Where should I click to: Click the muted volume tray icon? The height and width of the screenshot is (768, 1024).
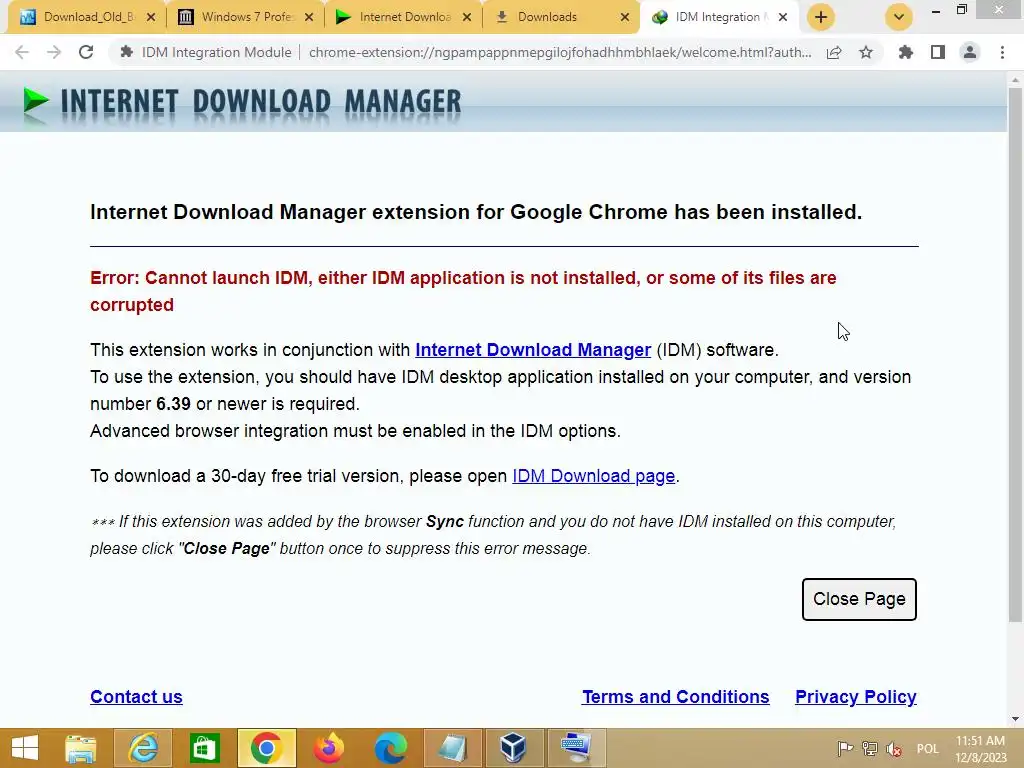tap(894, 749)
